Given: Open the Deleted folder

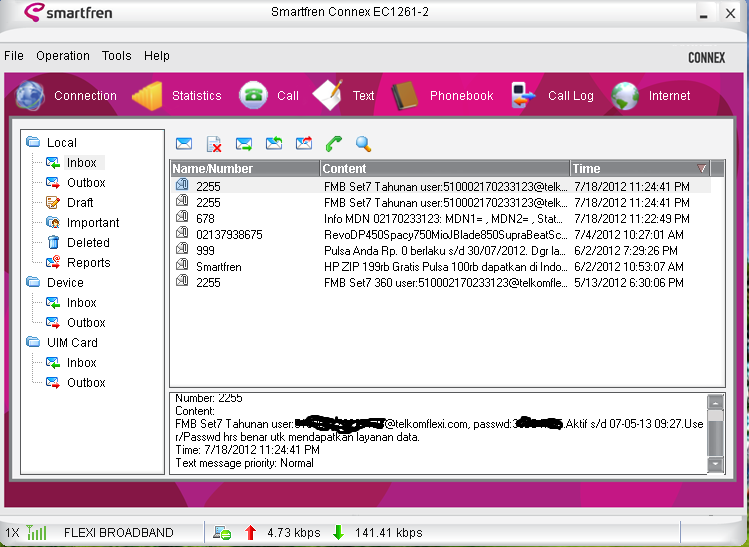Looking at the screenshot, I should tap(88, 243).
